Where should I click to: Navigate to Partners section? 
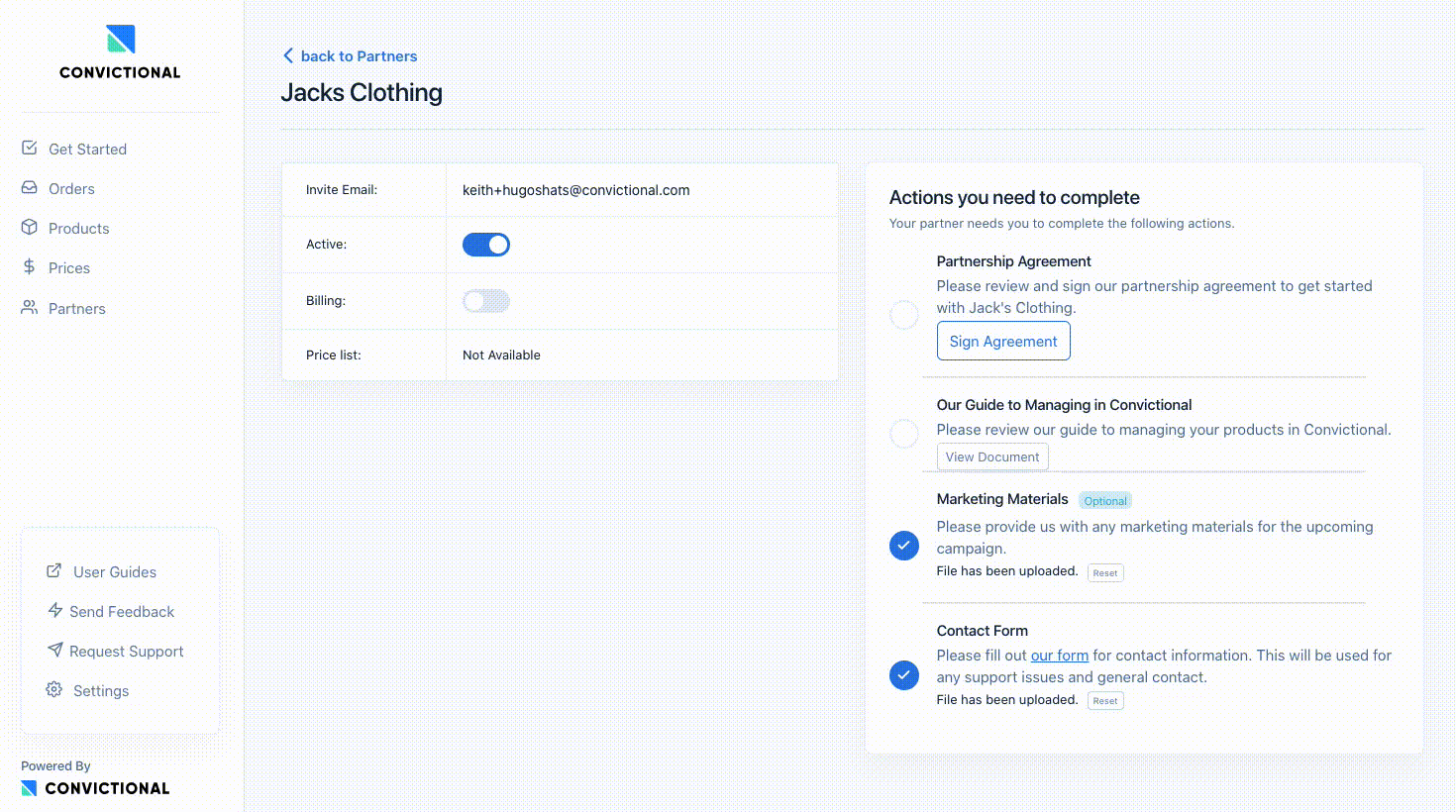tap(76, 308)
